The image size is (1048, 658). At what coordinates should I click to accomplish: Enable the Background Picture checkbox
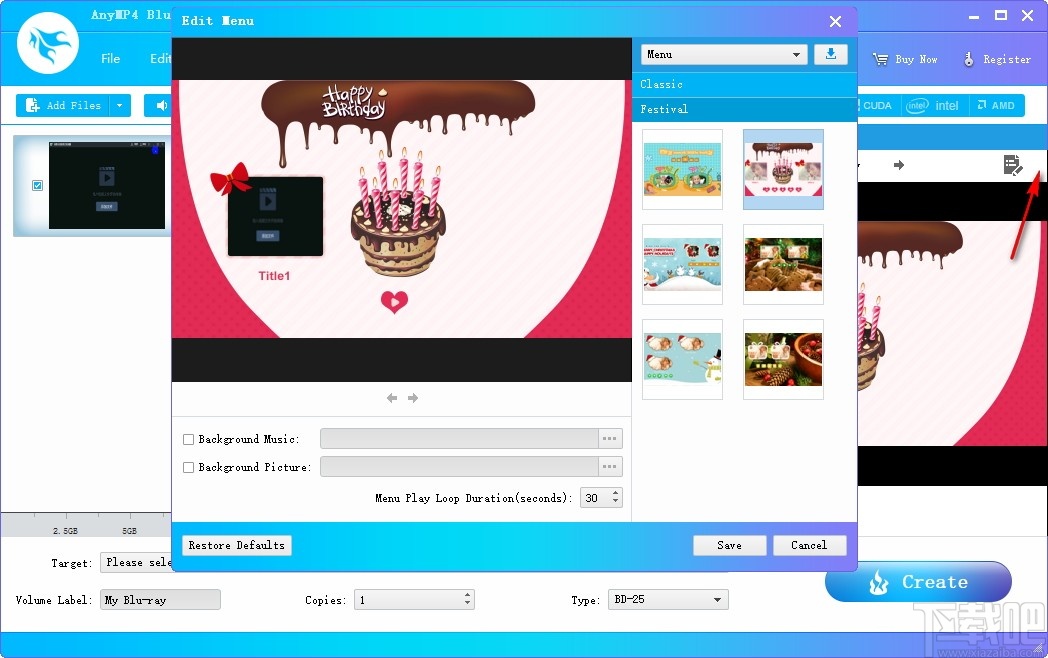pos(187,466)
